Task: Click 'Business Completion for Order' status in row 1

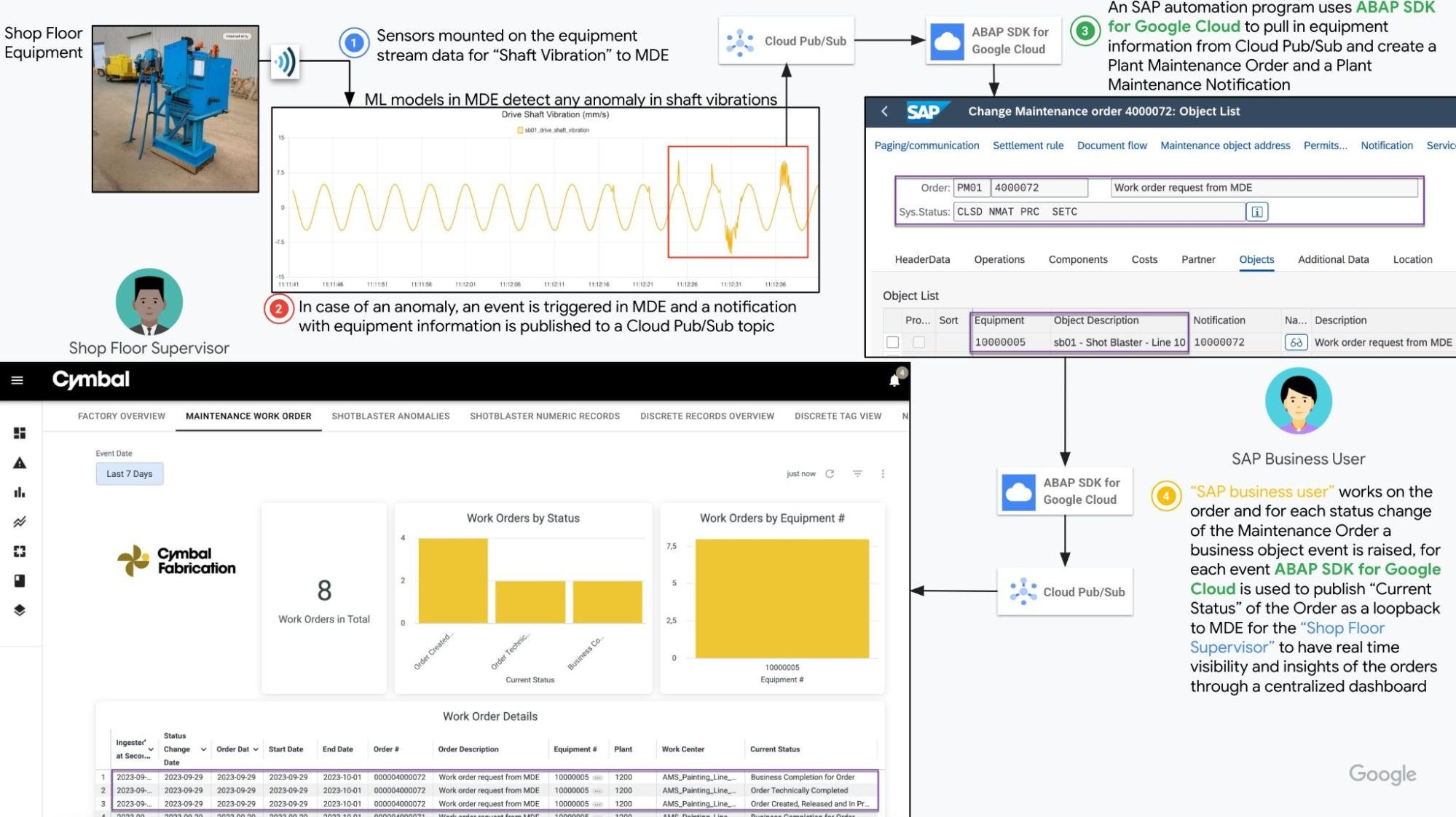Action: 802,778
